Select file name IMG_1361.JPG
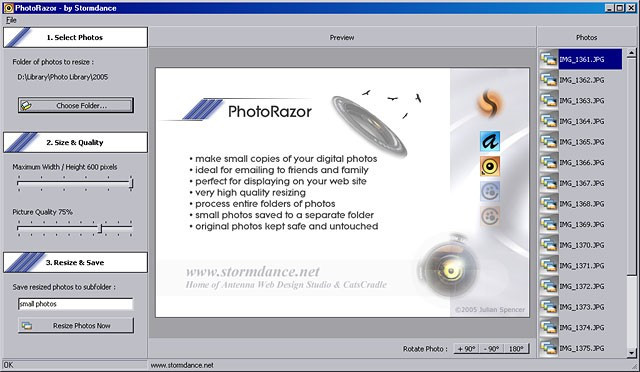The image size is (640, 372). point(582,60)
